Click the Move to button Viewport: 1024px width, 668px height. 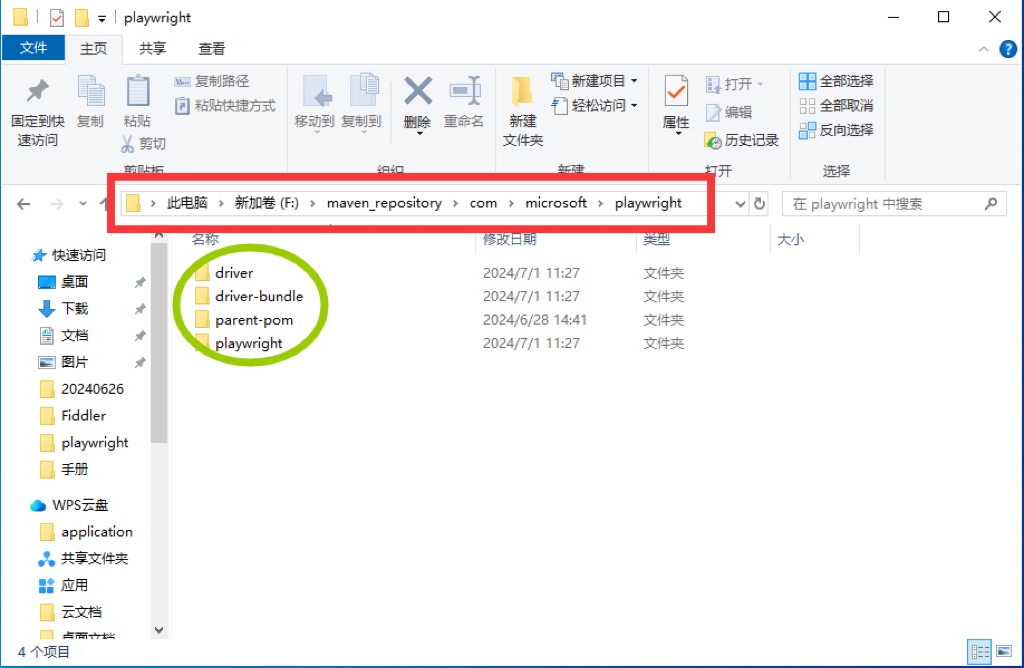pos(314,102)
